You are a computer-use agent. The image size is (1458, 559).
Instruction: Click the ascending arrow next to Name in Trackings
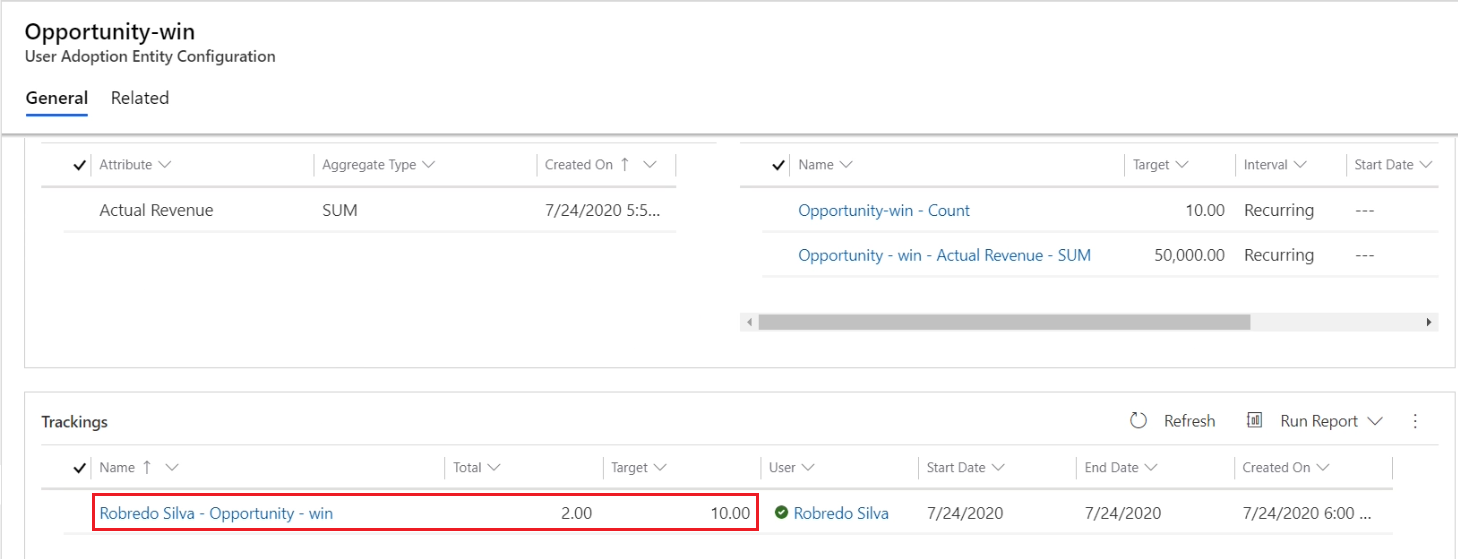click(x=146, y=467)
